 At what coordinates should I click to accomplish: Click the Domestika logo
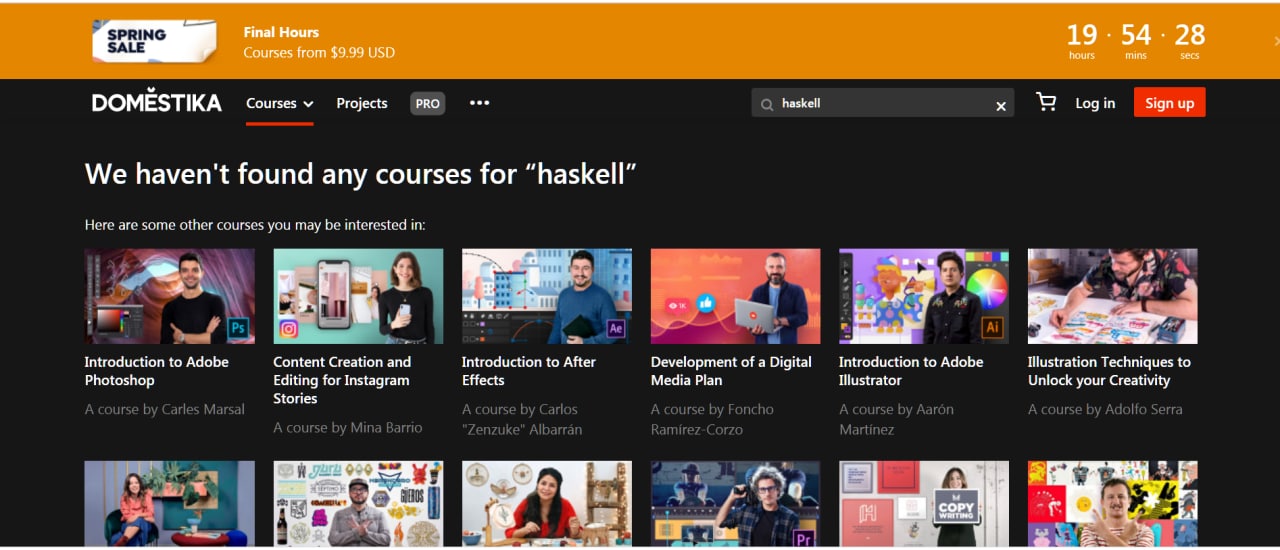(157, 102)
